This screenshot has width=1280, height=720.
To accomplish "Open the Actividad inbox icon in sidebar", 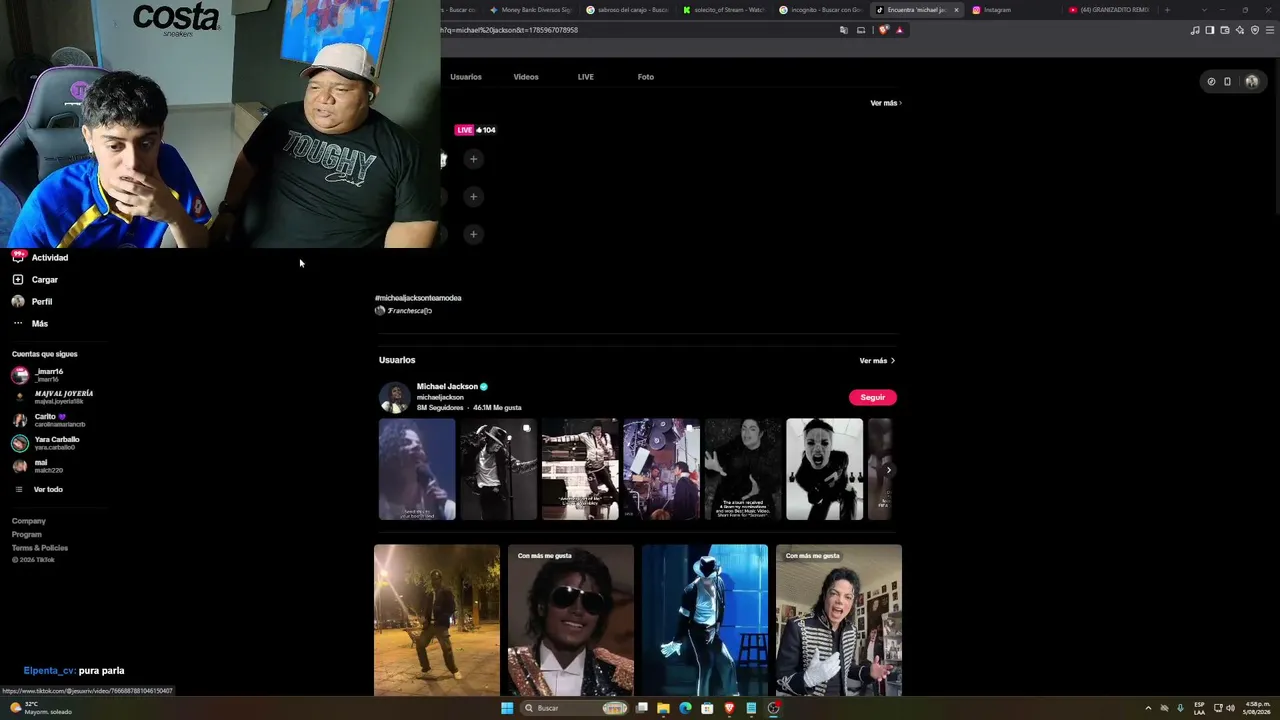I will (x=18, y=257).
